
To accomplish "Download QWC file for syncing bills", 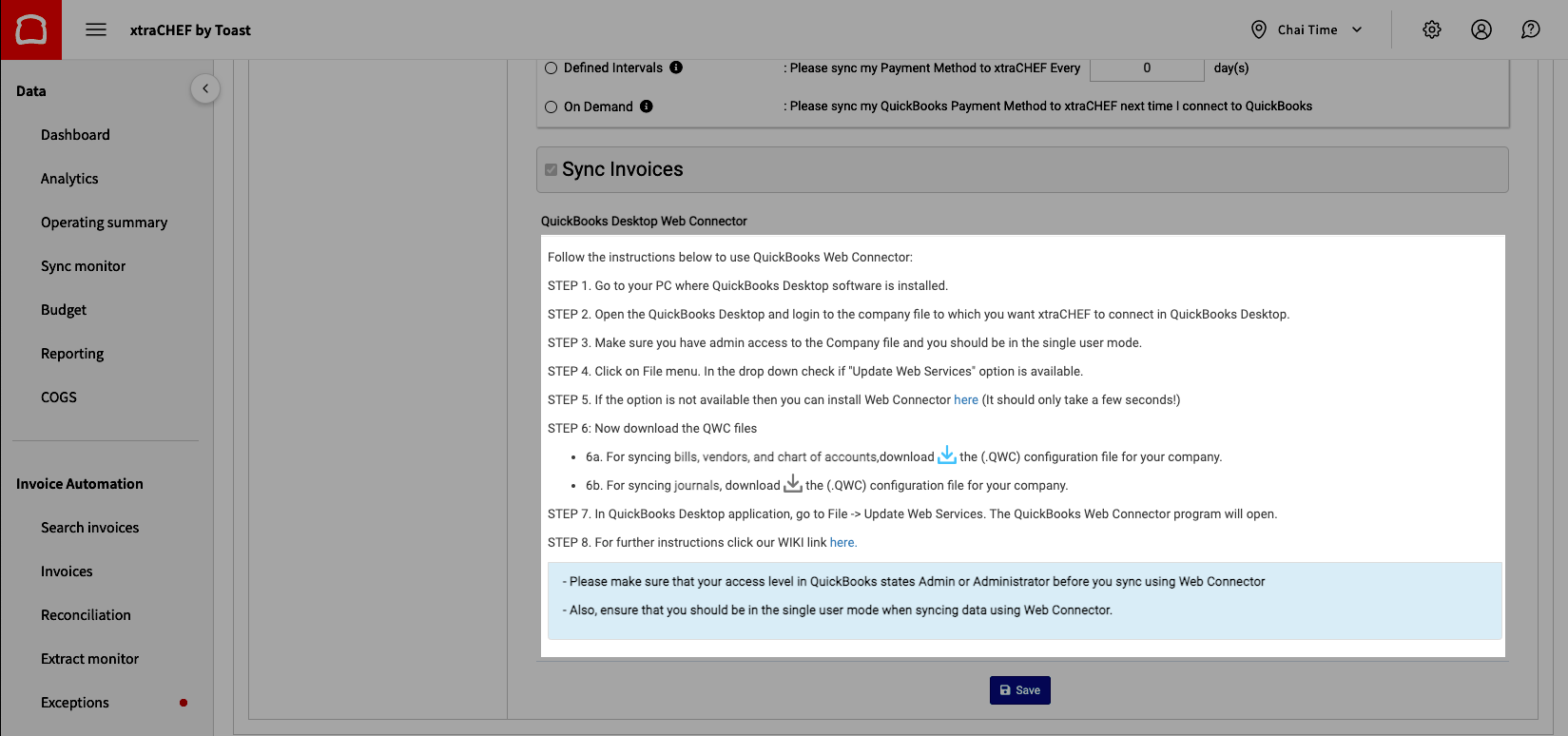I will 946,455.
